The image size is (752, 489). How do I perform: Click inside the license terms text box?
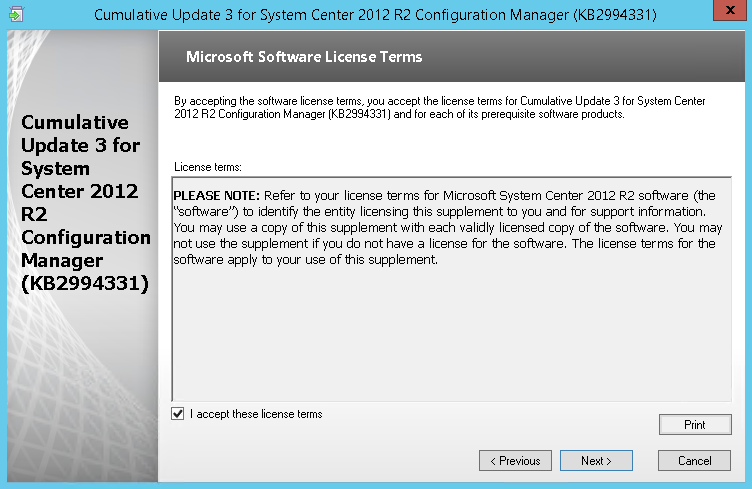[451, 289]
